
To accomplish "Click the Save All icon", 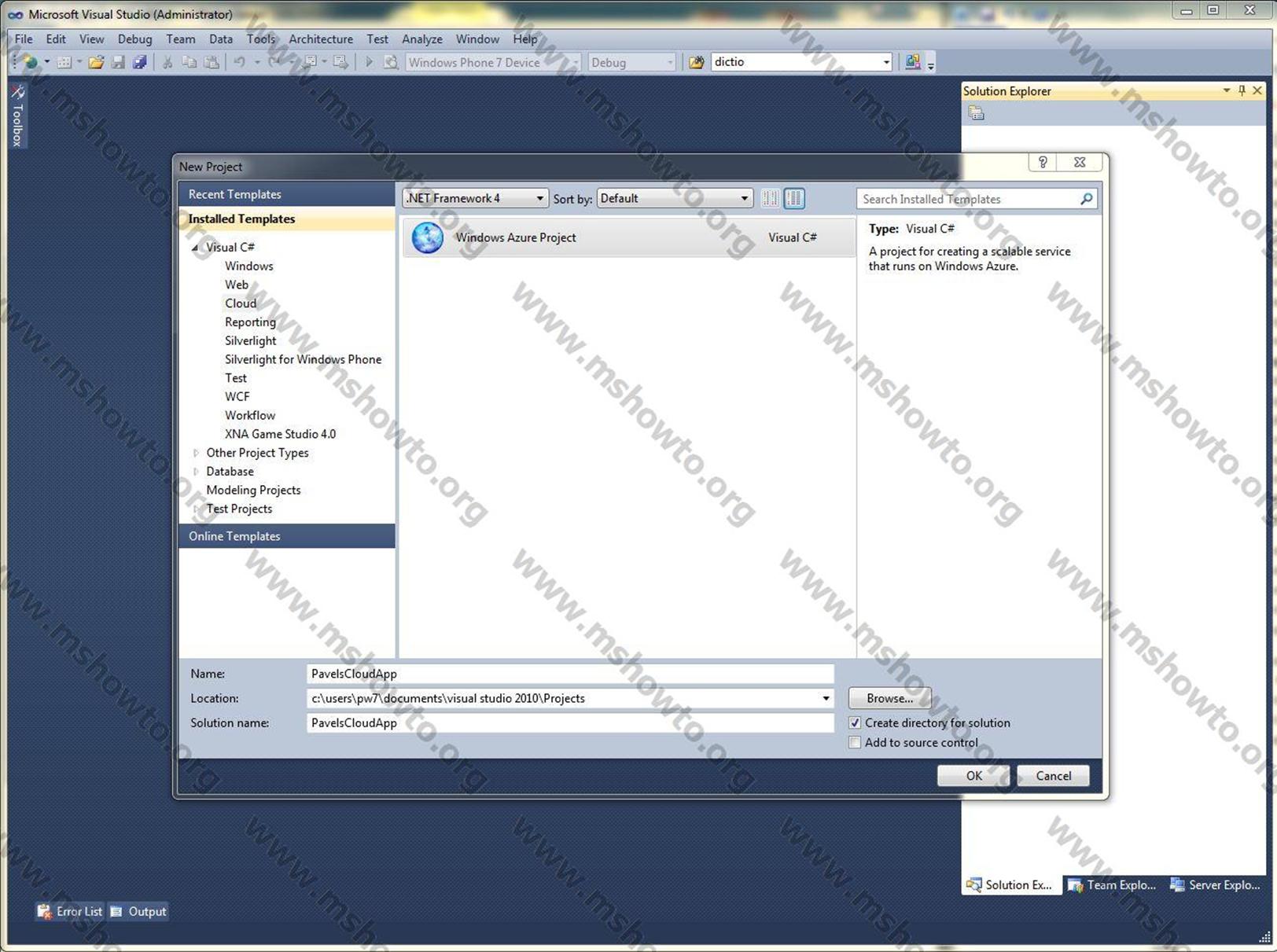I will point(140,62).
